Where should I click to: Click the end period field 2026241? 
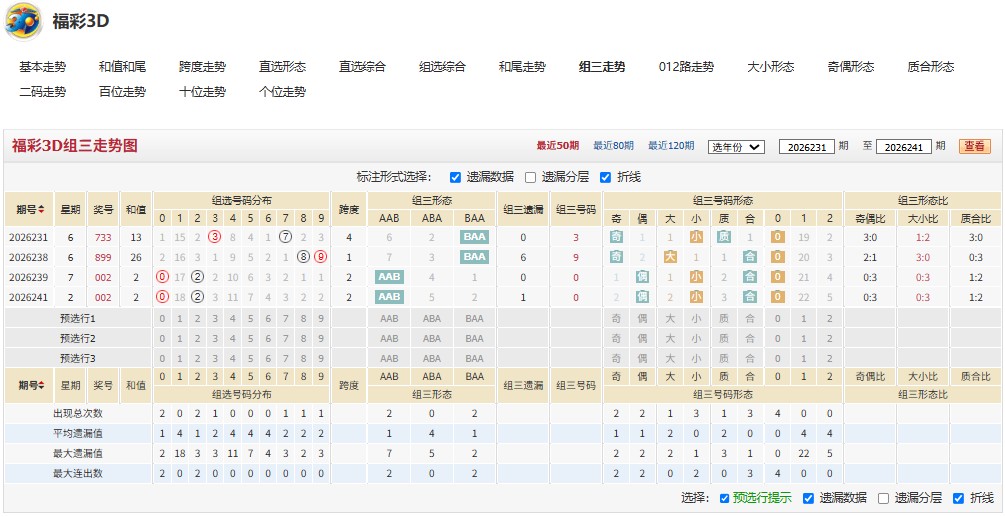tap(904, 147)
